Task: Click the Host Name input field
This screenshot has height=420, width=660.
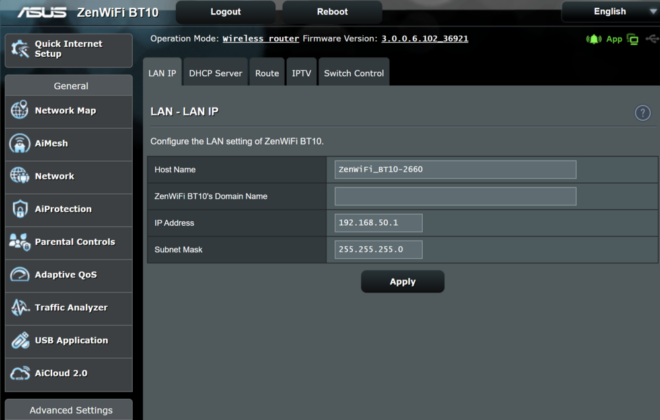Action: (455, 169)
